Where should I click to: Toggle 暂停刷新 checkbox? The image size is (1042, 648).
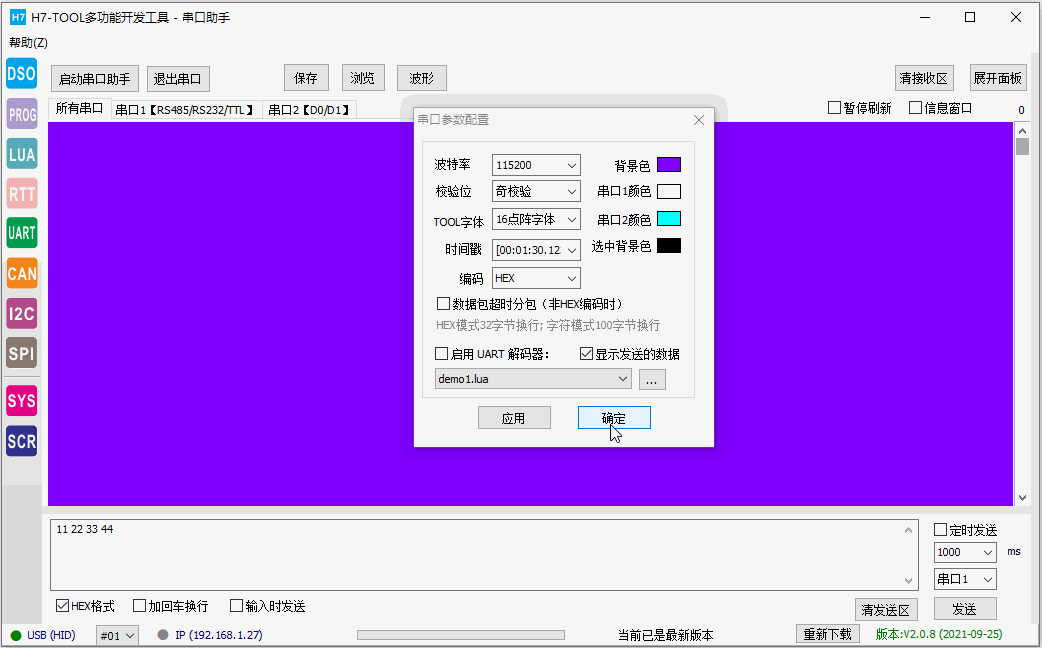click(x=835, y=108)
